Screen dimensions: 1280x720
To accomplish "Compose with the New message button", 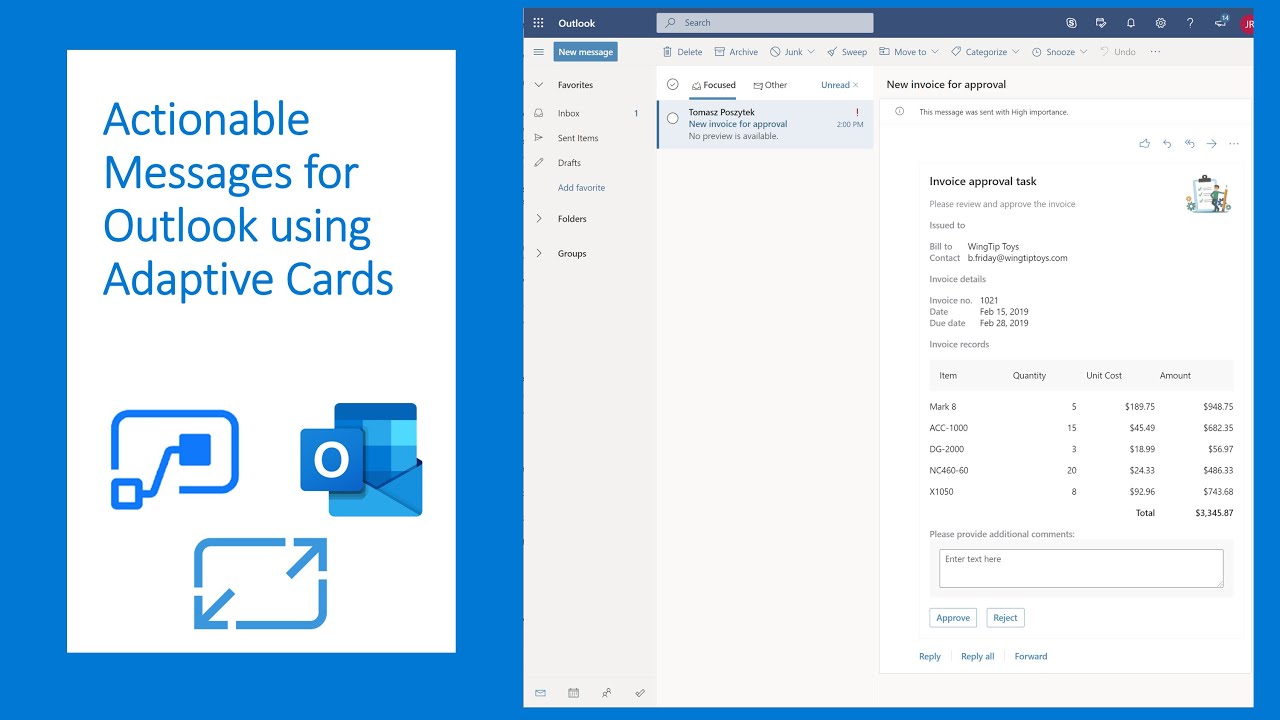I will click(x=585, y=52).
